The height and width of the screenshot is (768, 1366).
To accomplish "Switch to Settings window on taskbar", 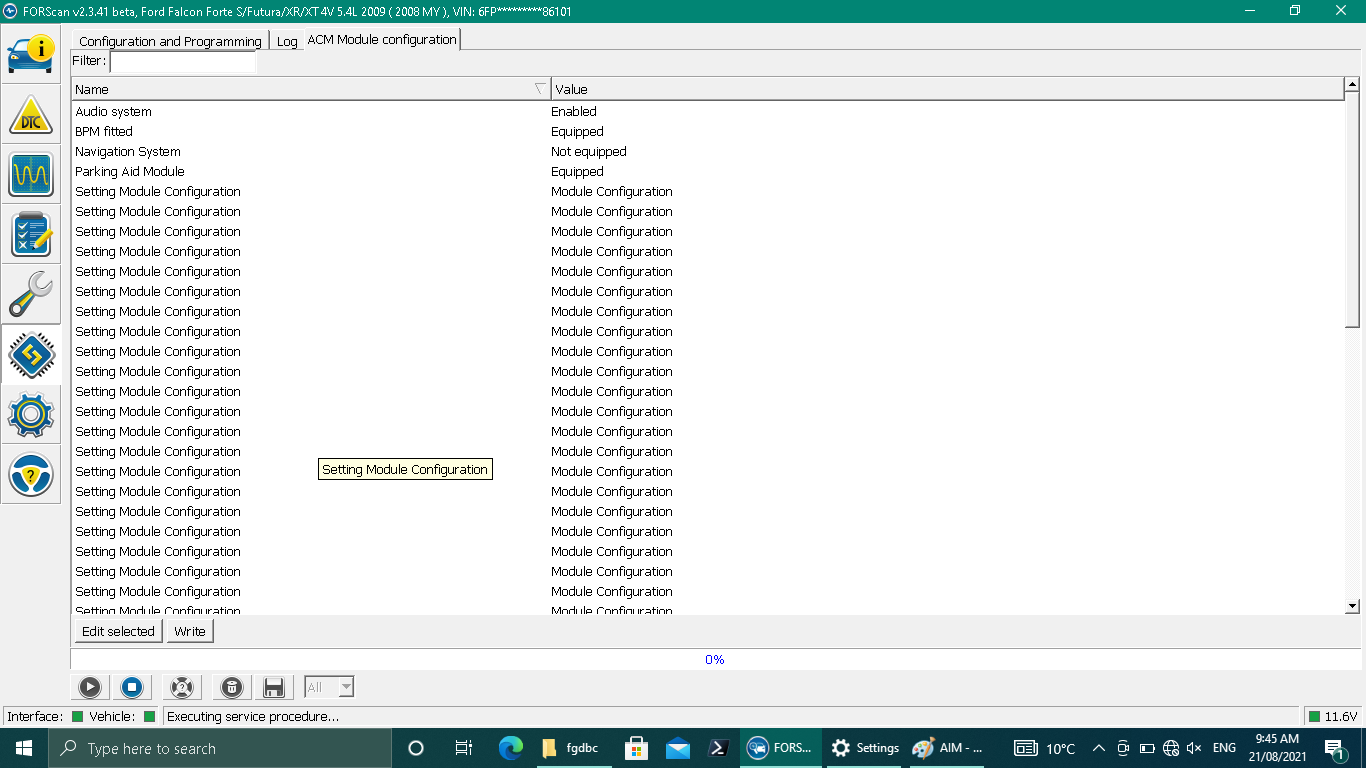I will point(866,748).
